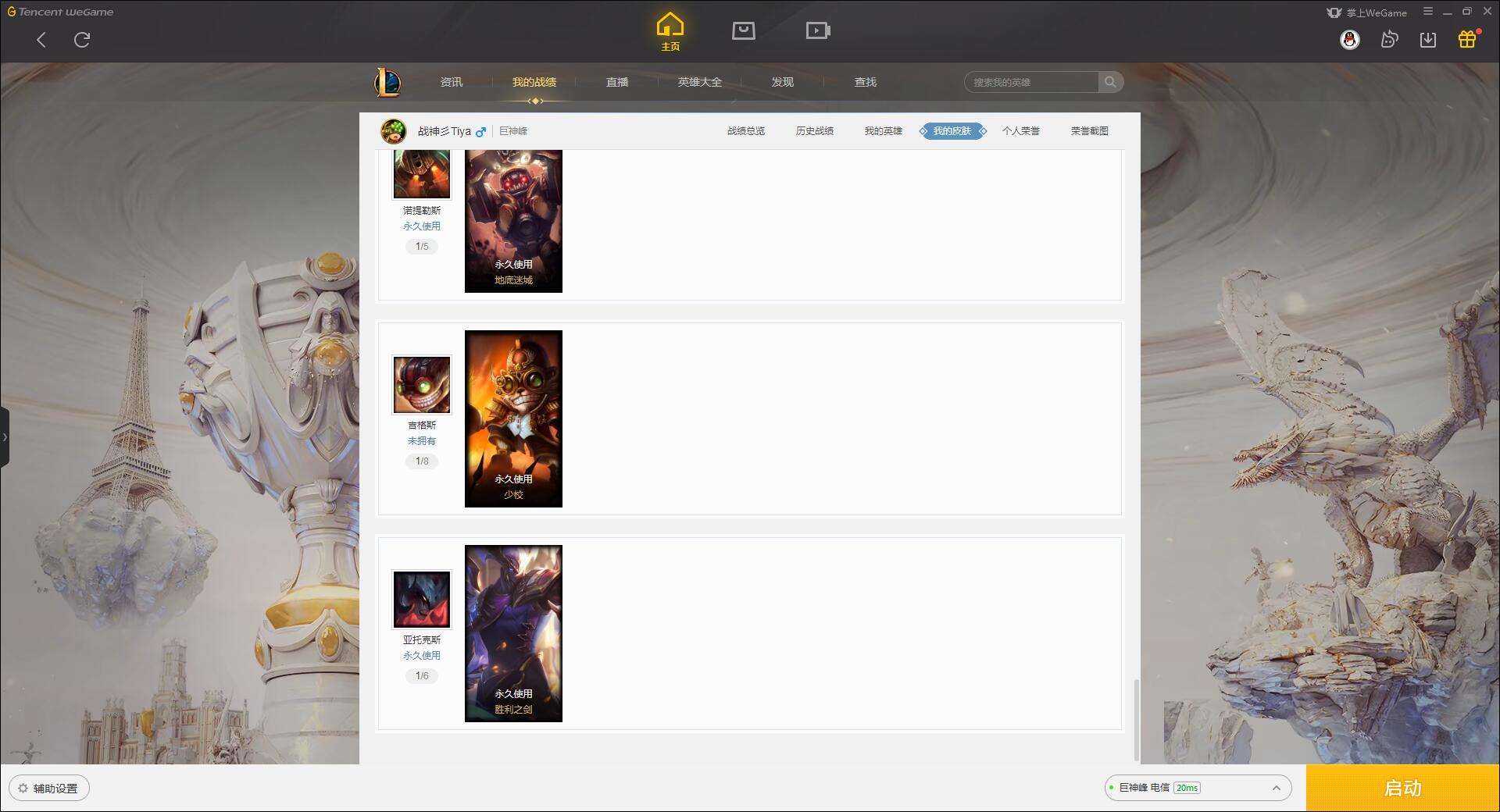Select the 我的皮肤 sub-tab
Image resolution: width=1500 pixels, height=812 pixels.
coord(952,131)
